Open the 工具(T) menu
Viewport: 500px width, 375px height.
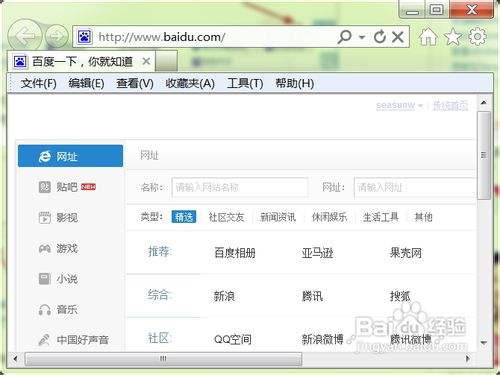(x=245, y=83)
